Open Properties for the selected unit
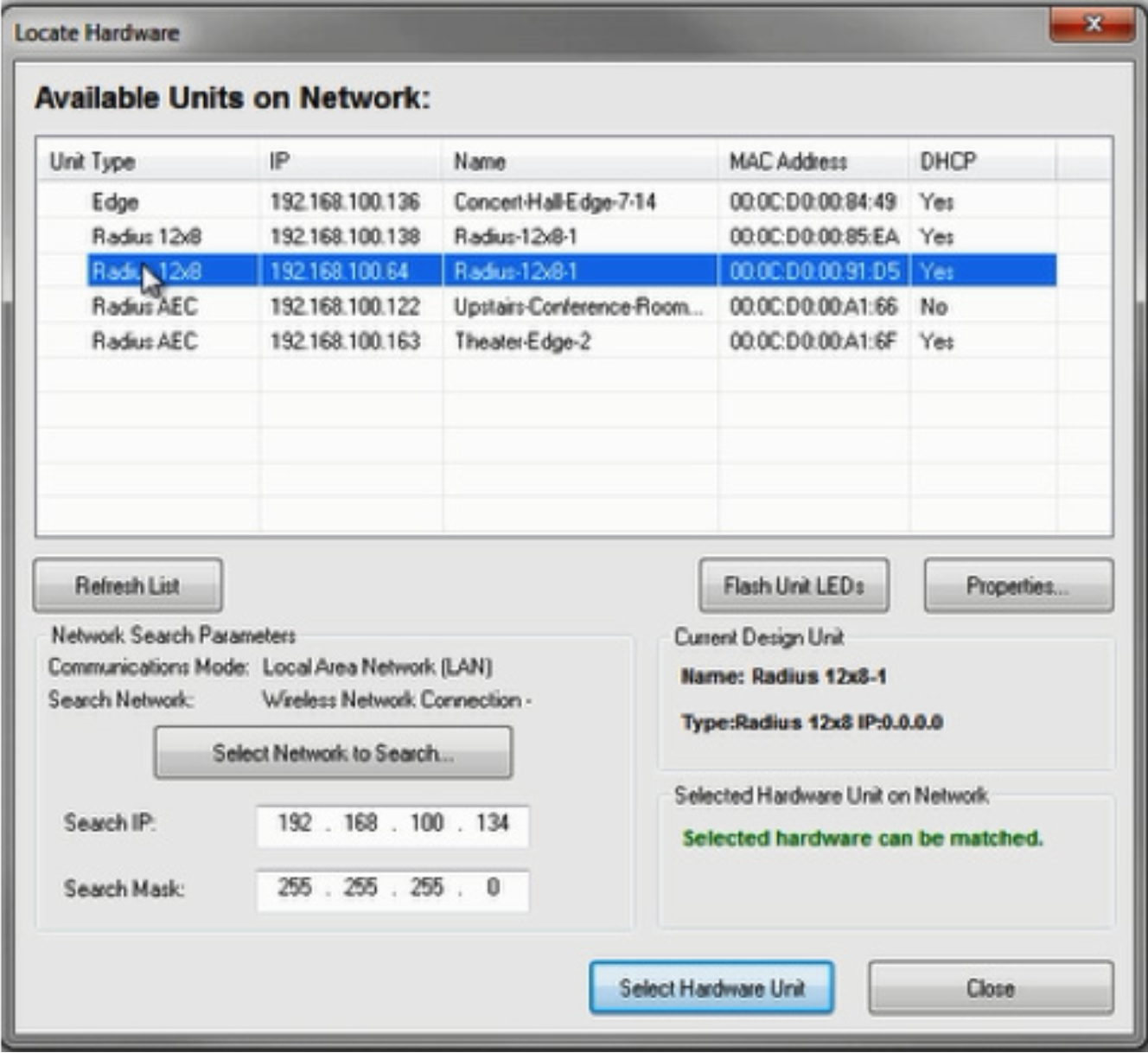The width and height of the screenshot is (1148, 1053). click(x=1017, y=586)
